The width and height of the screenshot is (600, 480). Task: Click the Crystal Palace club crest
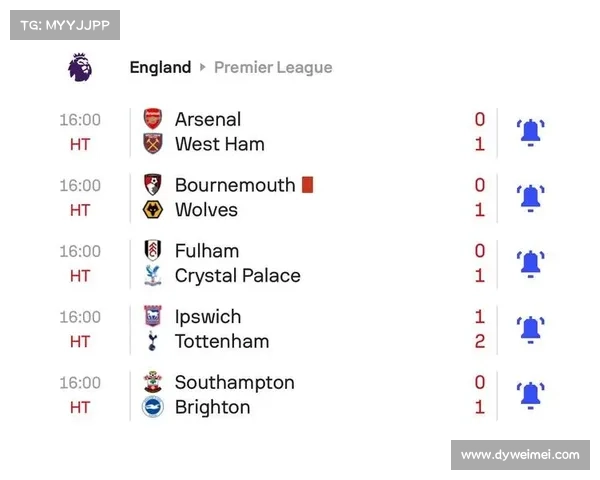(x=153, y=276)
